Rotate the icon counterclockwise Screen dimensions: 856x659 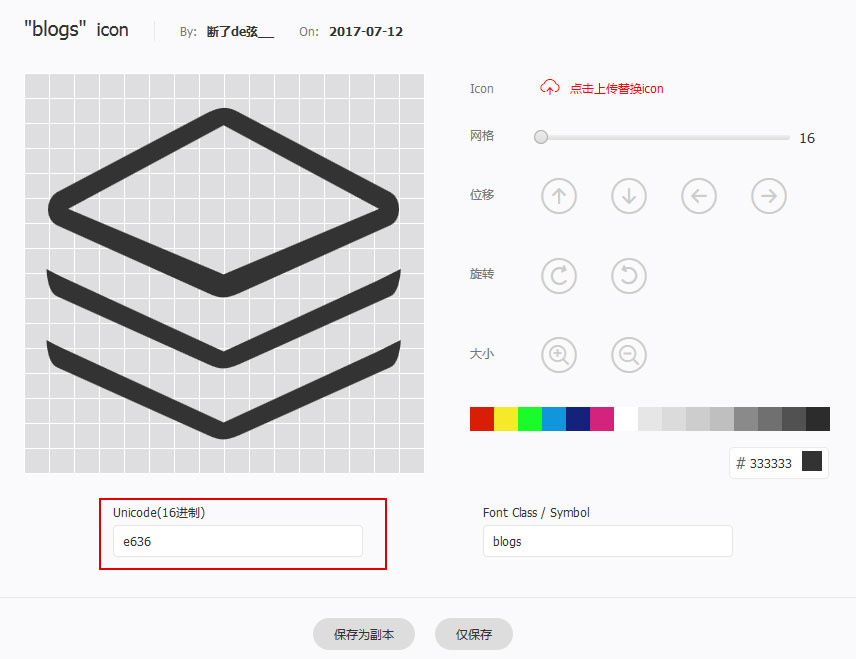pyautogui.click(x=628, y=276)
